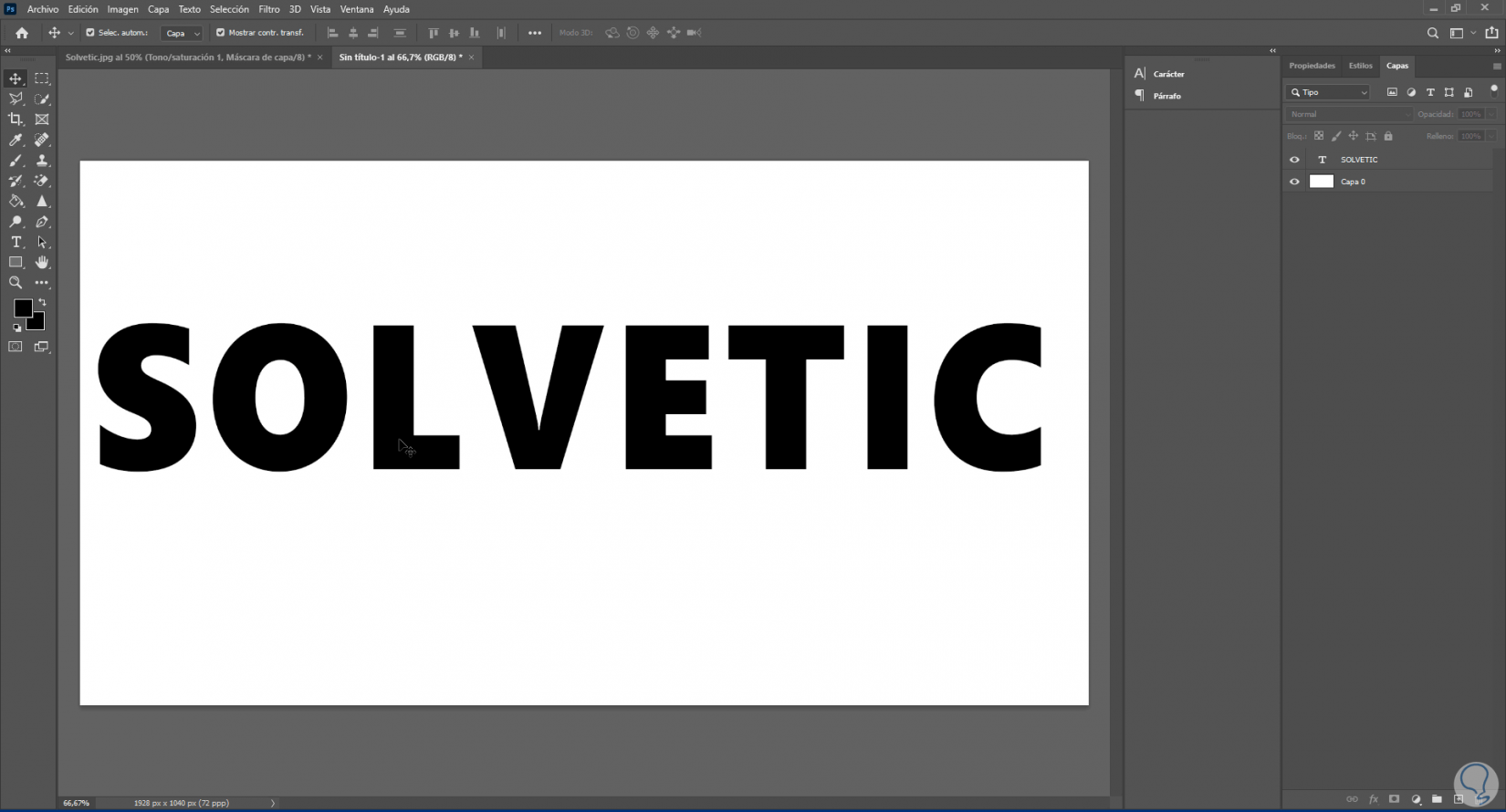
Task: Toggle the type layer filter
Action: (1430, 92)
